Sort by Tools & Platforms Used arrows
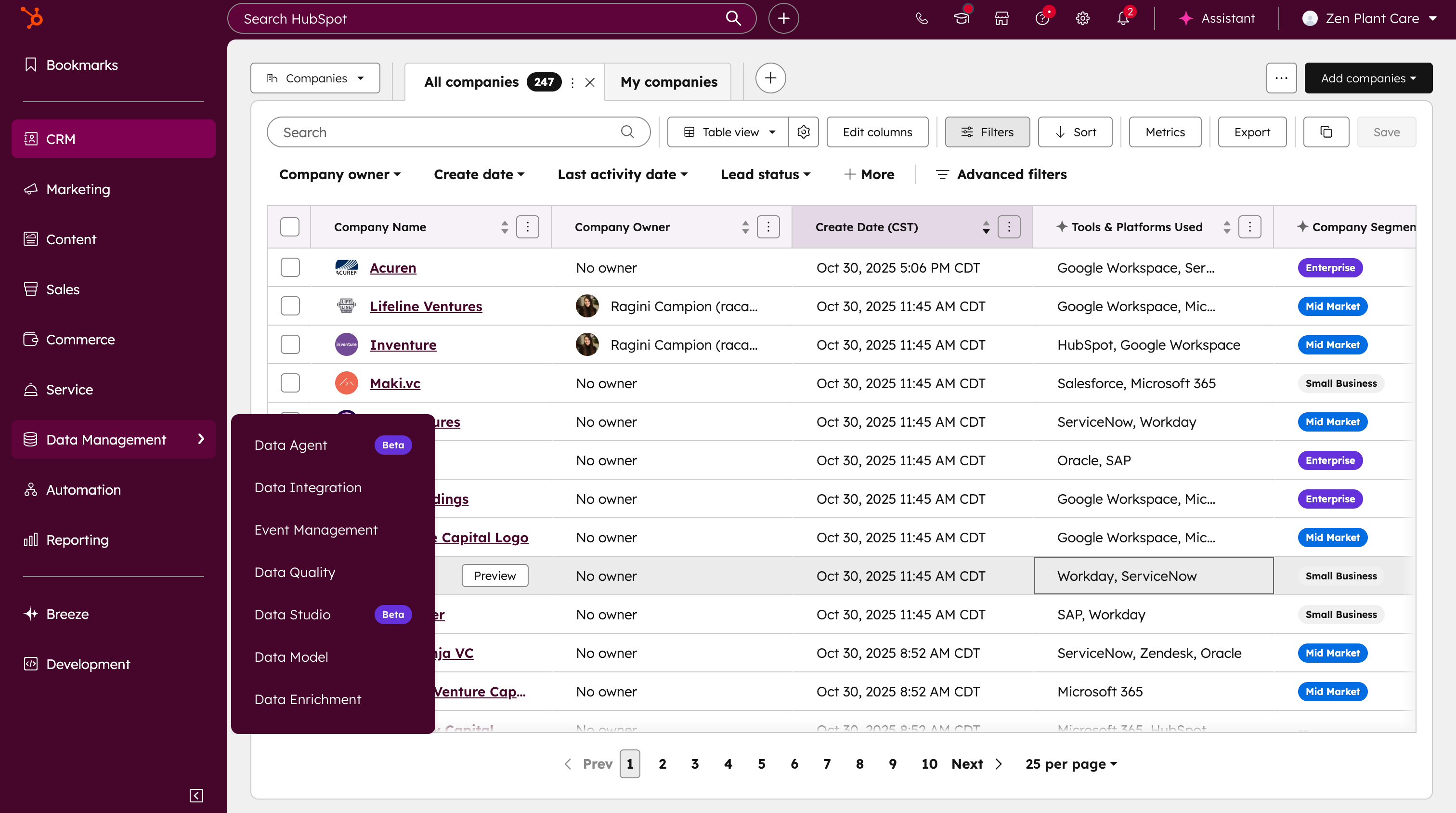 1226,227
